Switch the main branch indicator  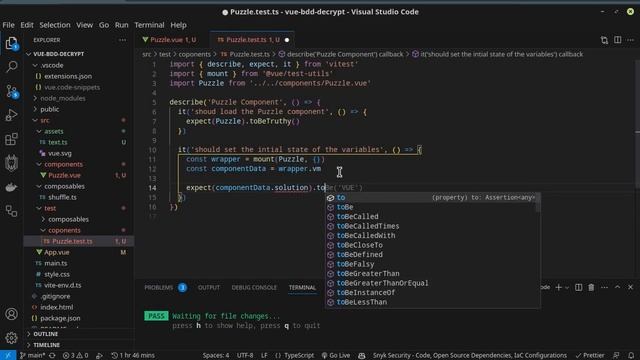coord(32,355)
